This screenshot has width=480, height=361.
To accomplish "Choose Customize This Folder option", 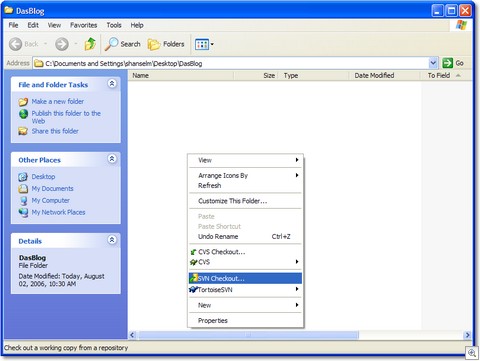I will 245,201.
